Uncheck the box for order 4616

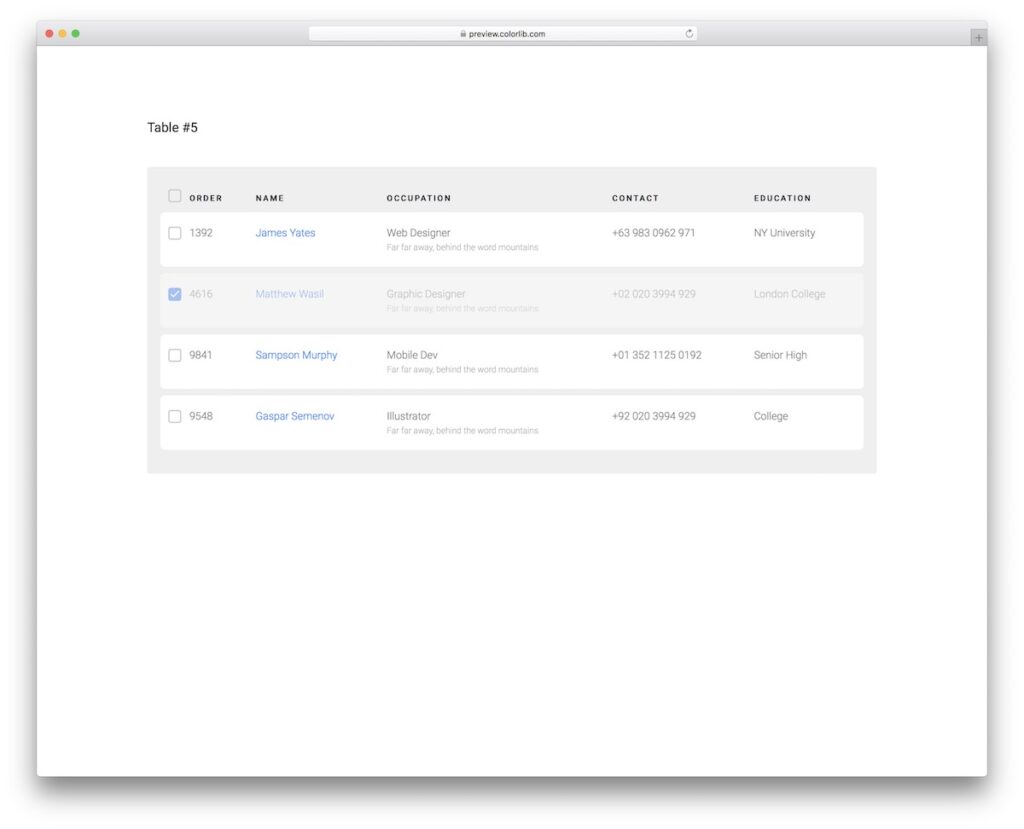coord(174,294)
